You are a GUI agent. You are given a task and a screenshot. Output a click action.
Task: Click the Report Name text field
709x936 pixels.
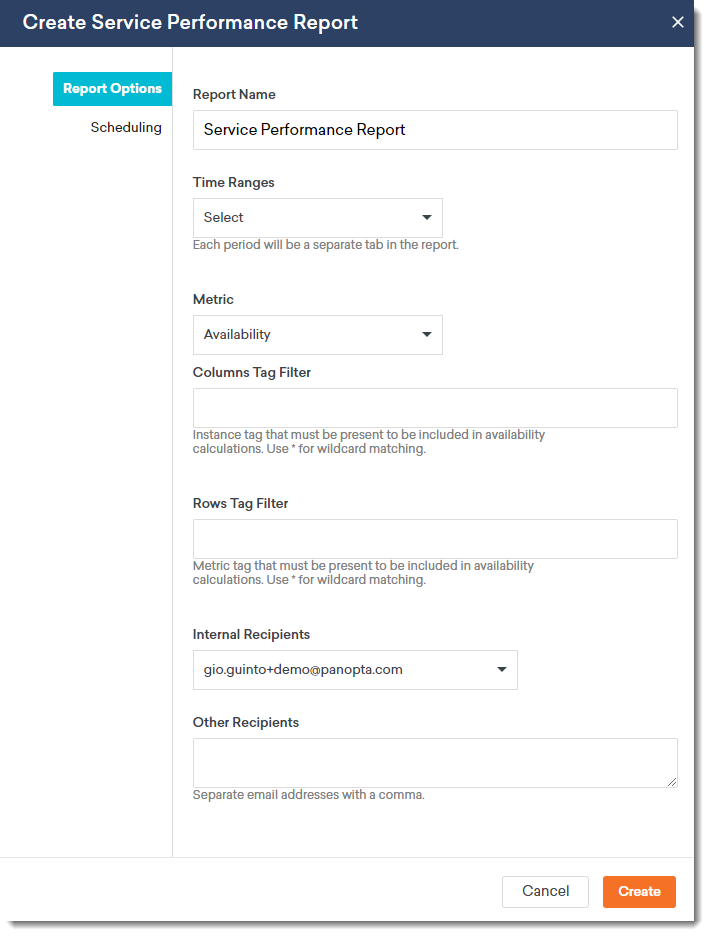(435, 130)
